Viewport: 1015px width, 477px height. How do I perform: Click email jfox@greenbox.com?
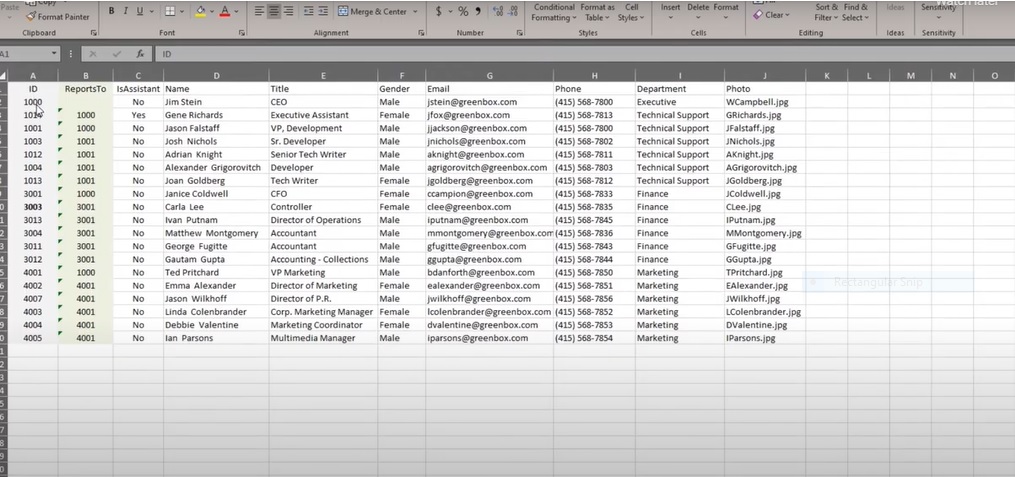coord(489,115)
